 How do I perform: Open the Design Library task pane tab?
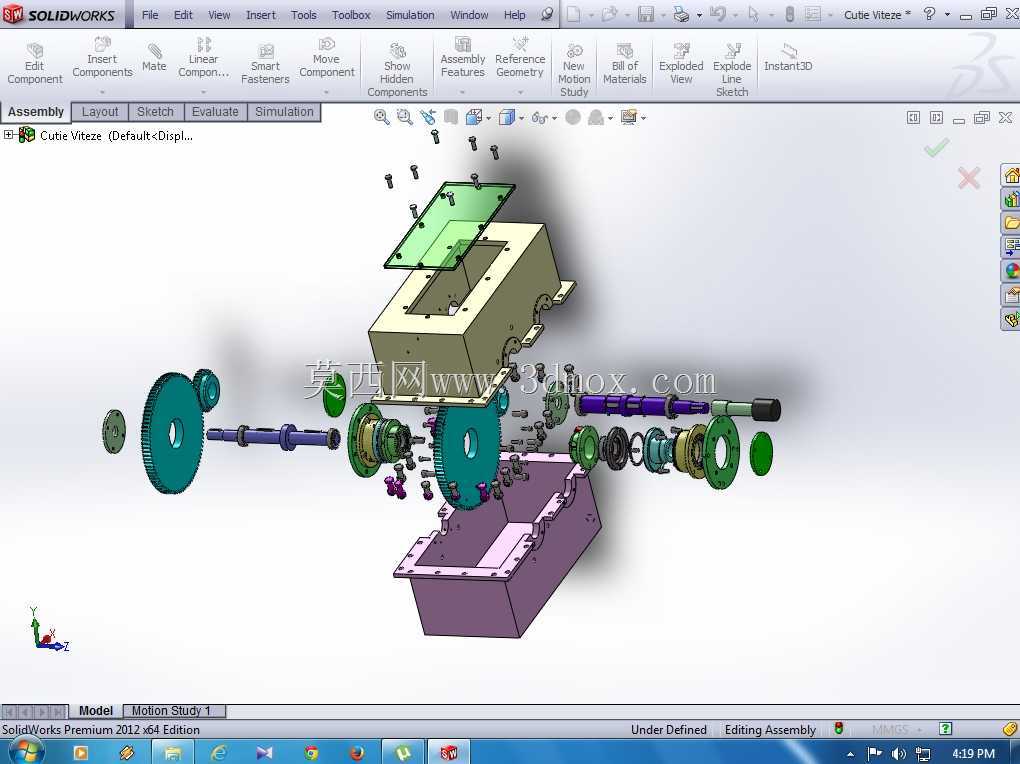pyautogui.click(x=1010, y=198)
